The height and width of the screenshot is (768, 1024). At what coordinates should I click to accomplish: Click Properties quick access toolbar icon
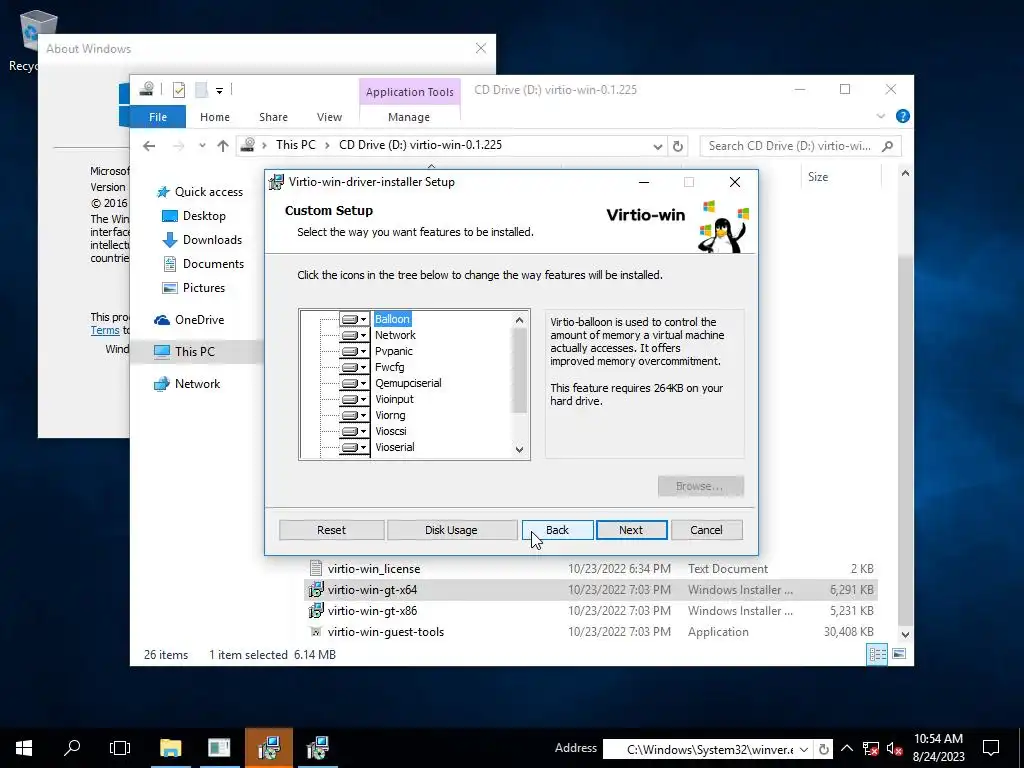tap(179, 89)
